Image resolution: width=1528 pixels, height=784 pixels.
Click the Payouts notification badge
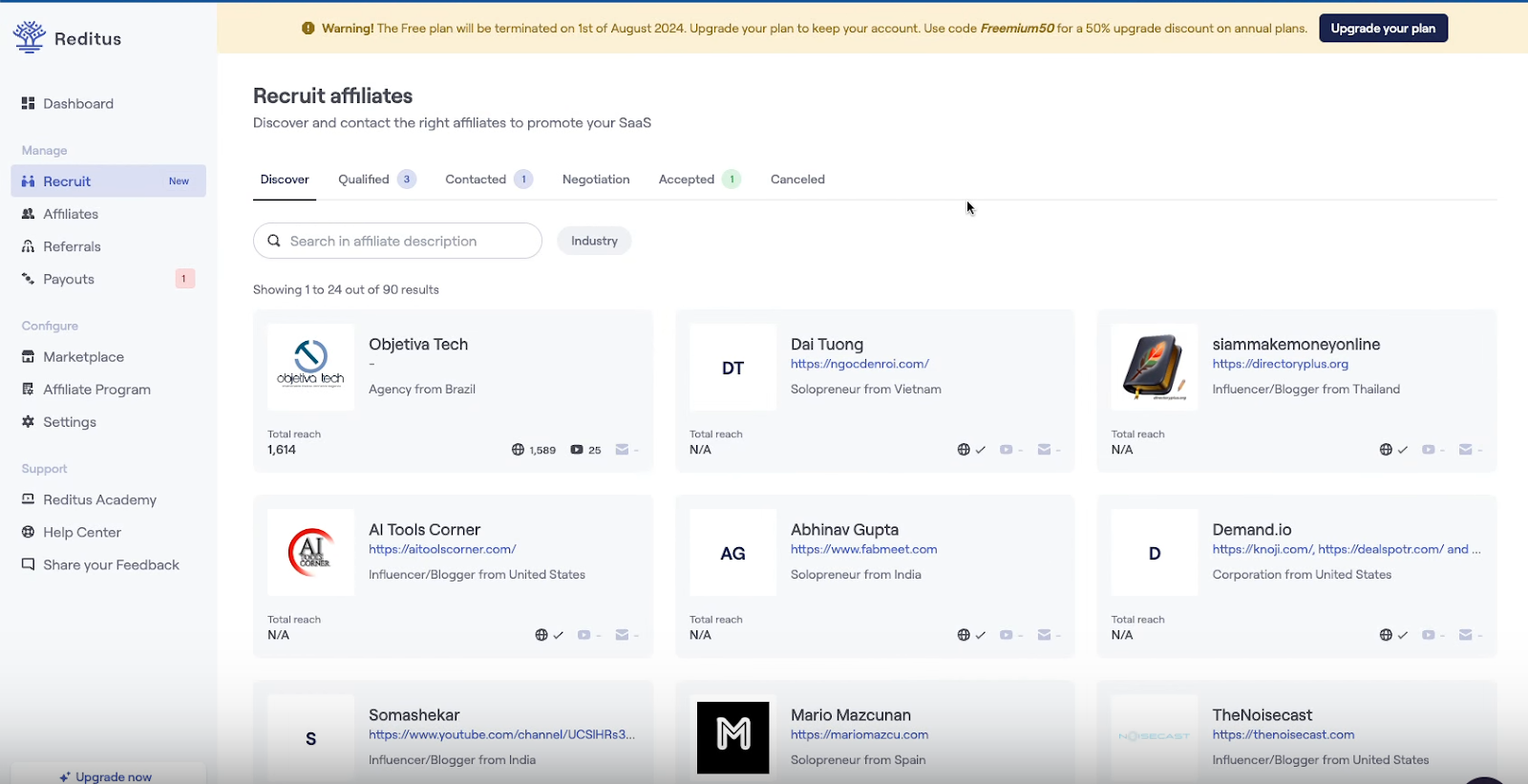pyautogui.click(x=185, y=279)
